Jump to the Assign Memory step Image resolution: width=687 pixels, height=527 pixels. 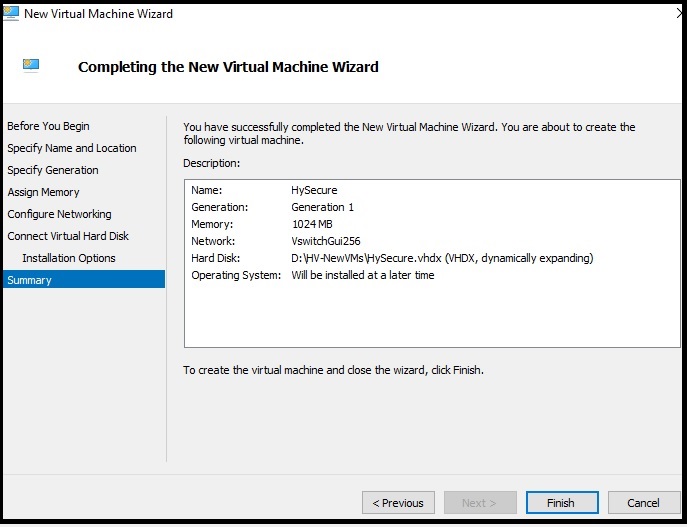(x=43, y=192)
